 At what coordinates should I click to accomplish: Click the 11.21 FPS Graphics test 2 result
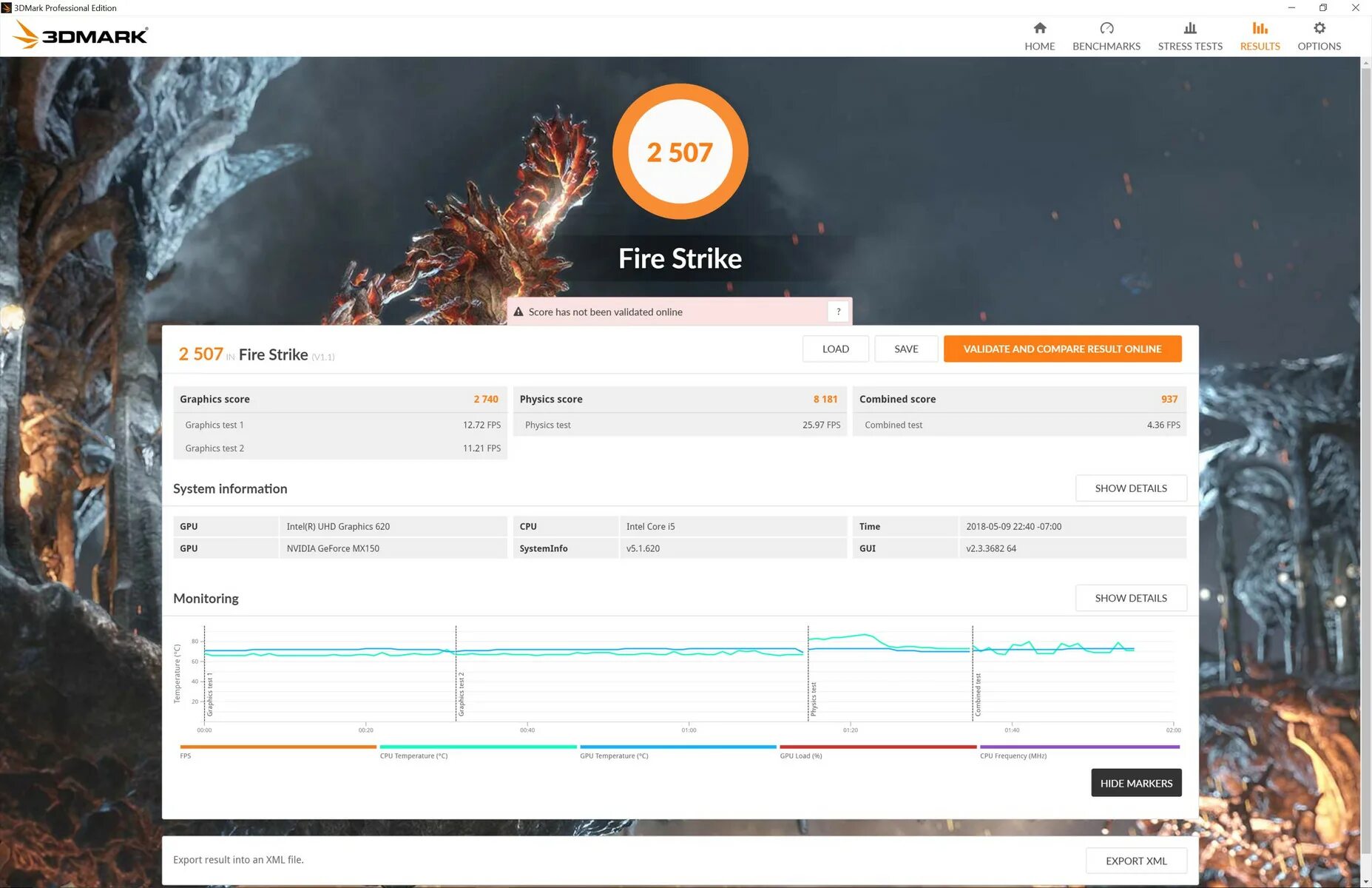(x=481, y=448)
